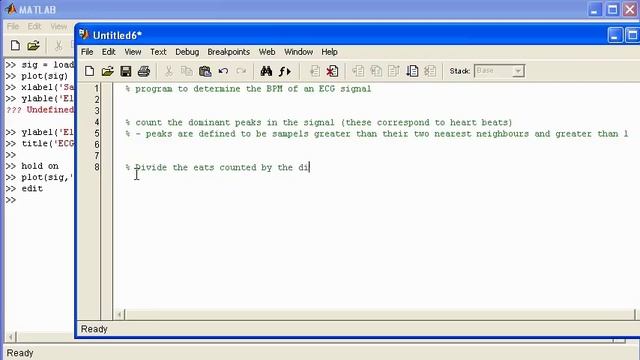Open the Text menu in the editor

[158, 52]
